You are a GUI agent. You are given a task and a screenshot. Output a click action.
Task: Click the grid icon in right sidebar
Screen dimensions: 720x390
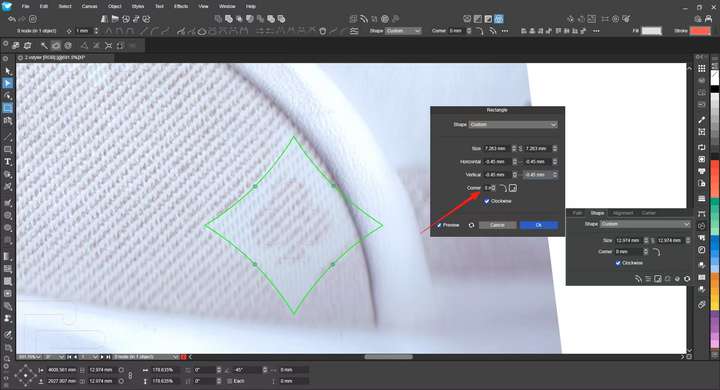pos(702,68)
